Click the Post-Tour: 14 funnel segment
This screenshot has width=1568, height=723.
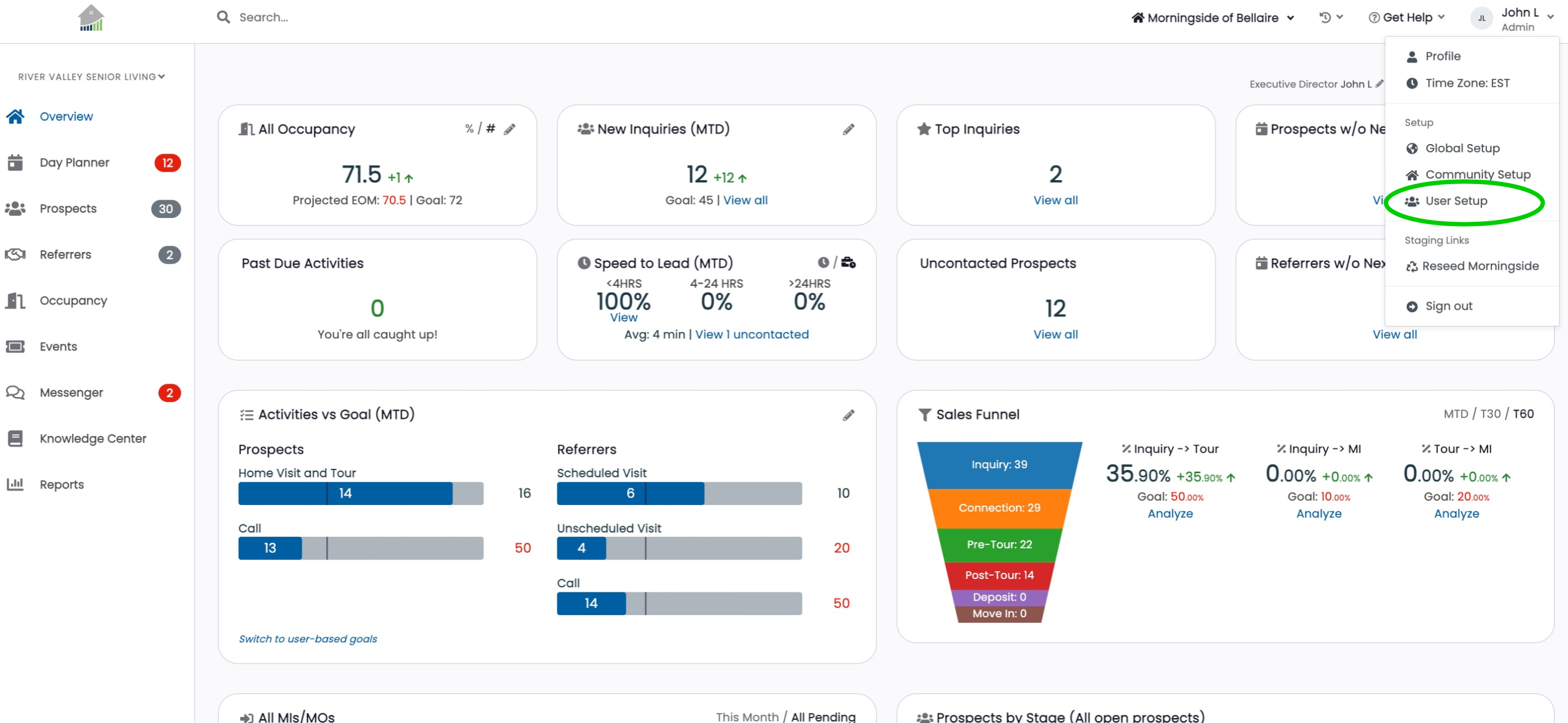tap(999, 575)
